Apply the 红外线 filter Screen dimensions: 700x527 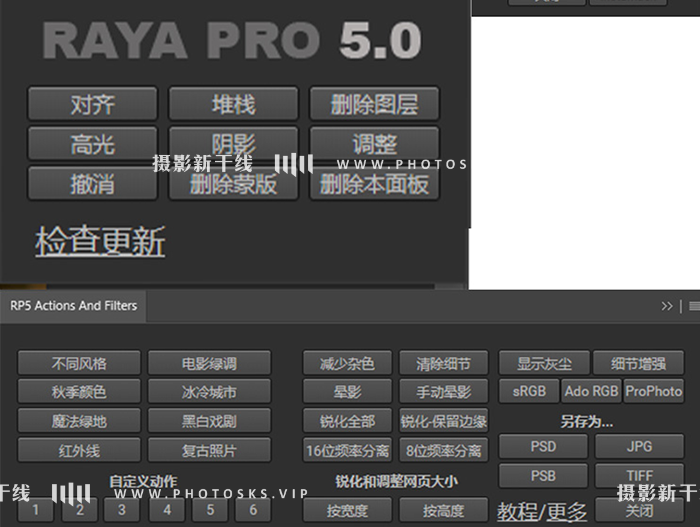pos(79,450)
